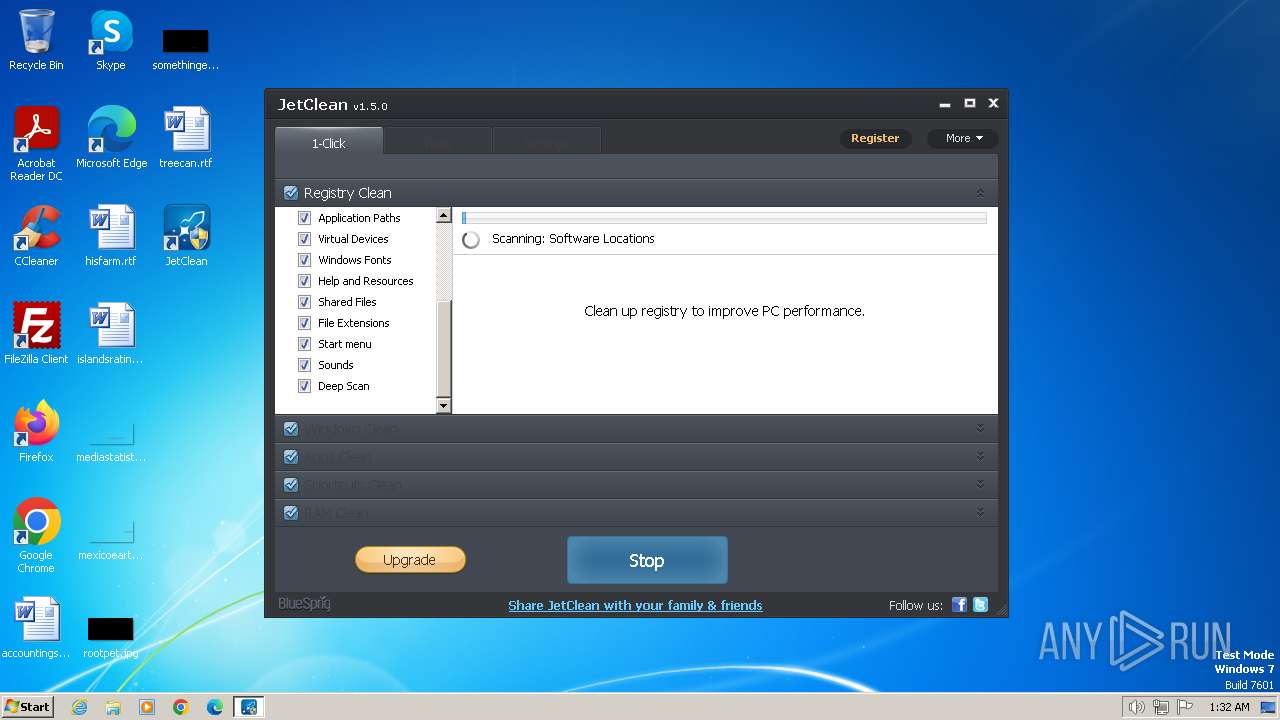Uncheck the Windows Clean section checkbox
This screenshot has height=720, width=1280.
click(291, 428)
